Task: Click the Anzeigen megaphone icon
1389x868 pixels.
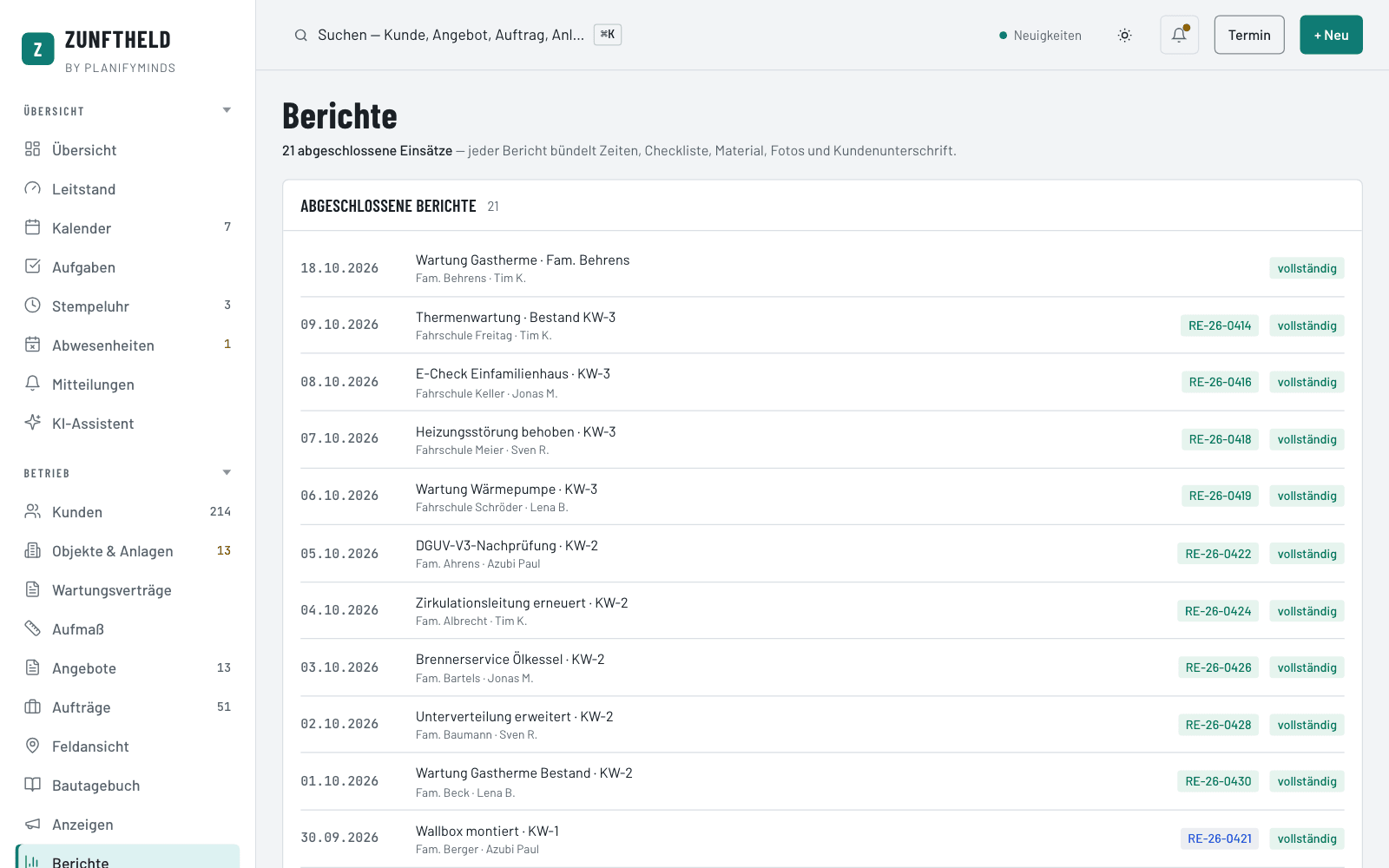Action: tap(32, 824)
